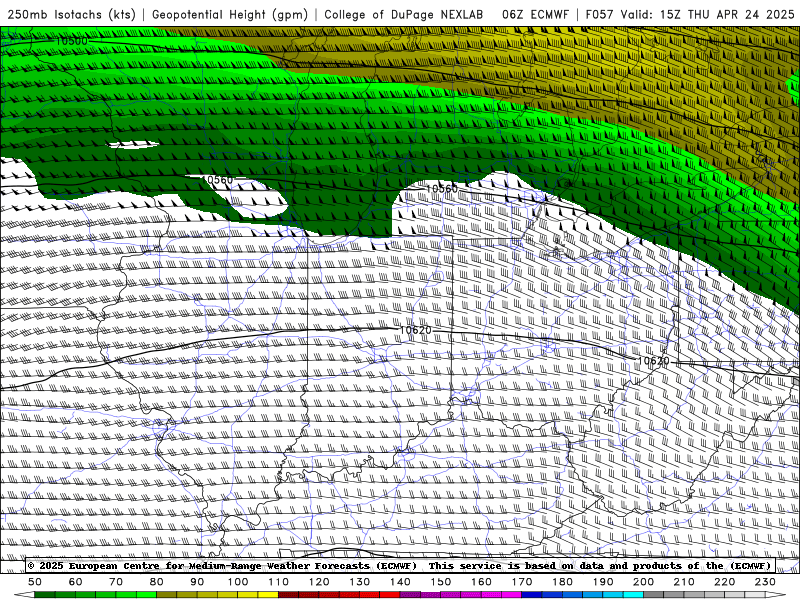
Task: Click the 50 kt legend value
Action: point(35,582)
